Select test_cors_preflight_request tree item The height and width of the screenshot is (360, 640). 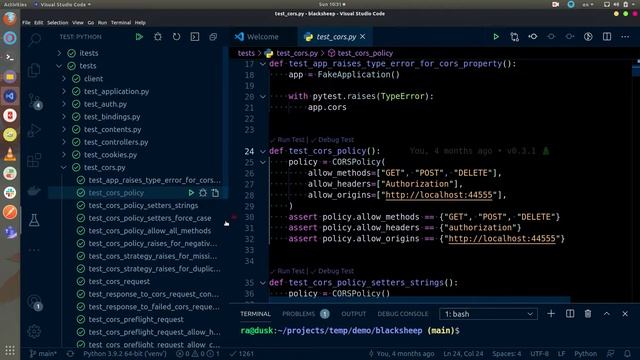[x=136, y=319]
